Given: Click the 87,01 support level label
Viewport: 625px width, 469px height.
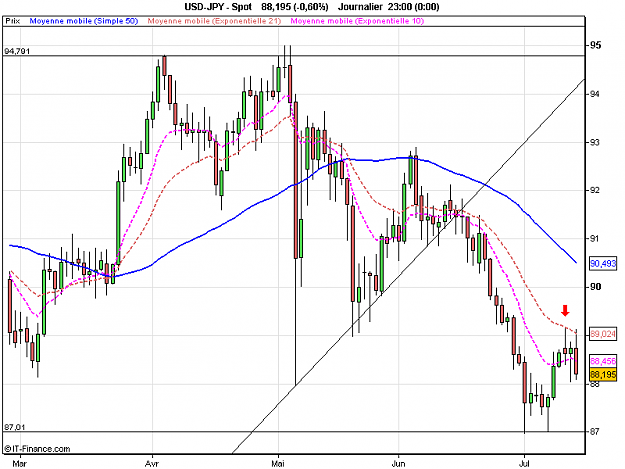Looking at the screenshot, I should [15, 427].
